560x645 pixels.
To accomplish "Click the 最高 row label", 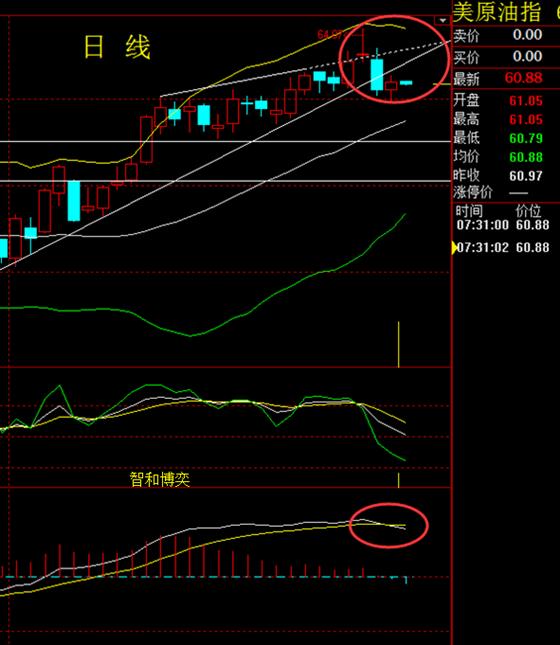I will [466, 119].
